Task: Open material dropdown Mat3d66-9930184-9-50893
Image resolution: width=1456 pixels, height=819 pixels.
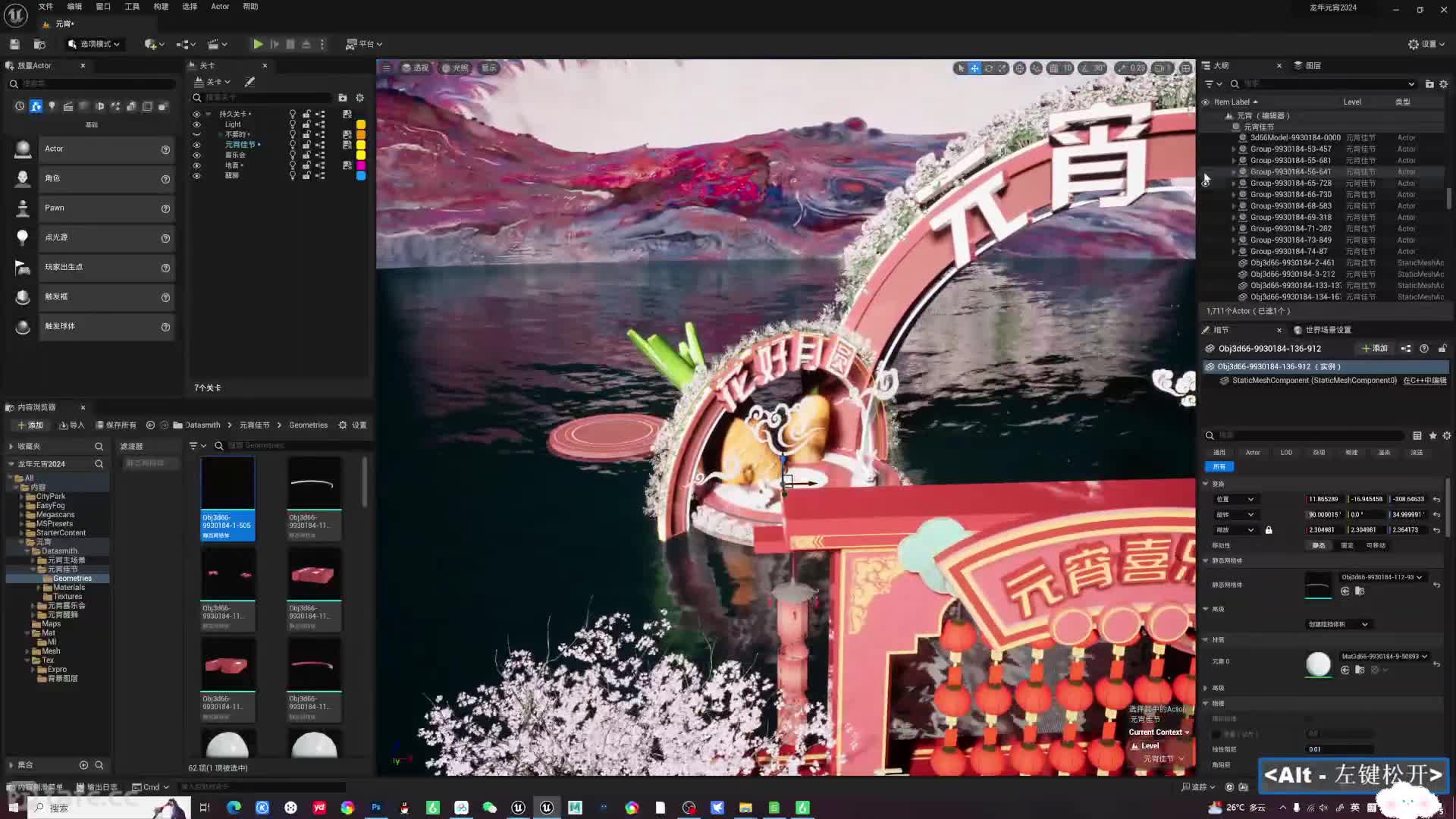Action: 1384,657
